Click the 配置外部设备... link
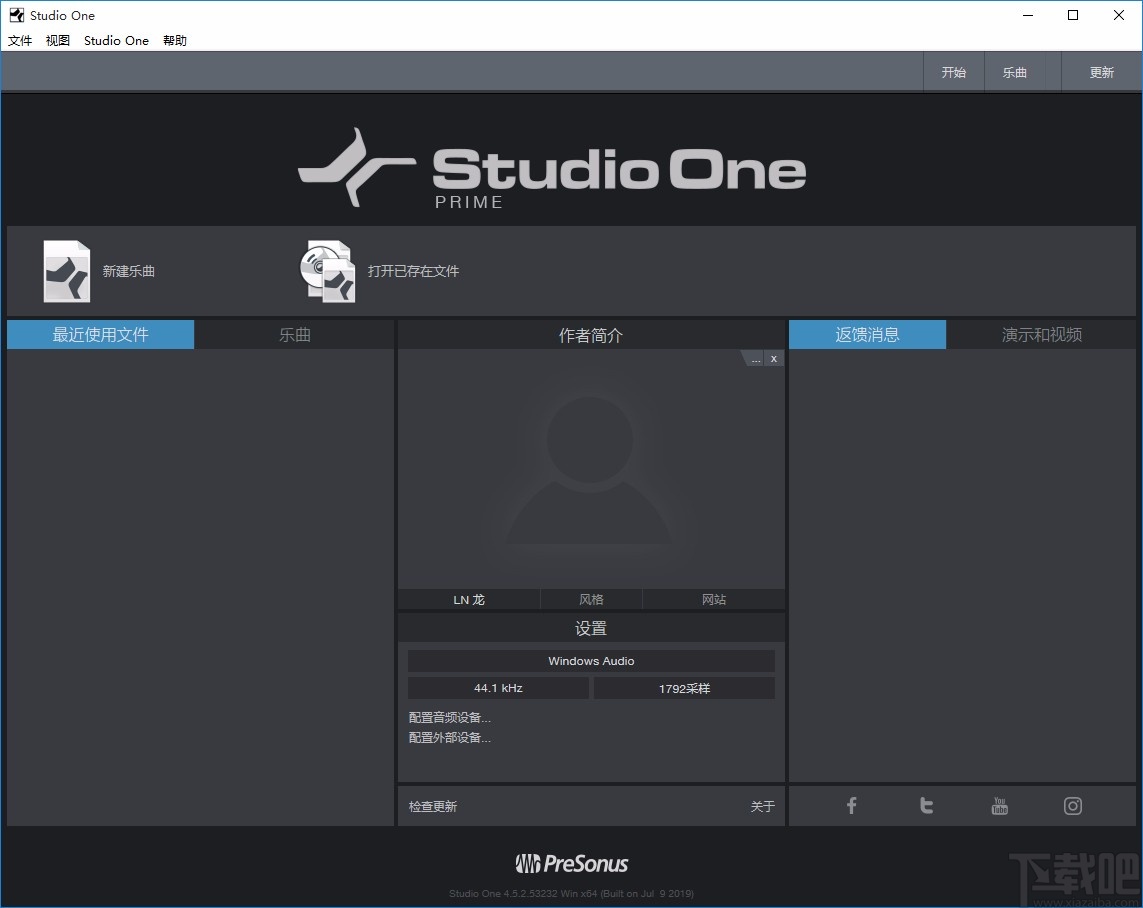1143x908 pixels. point(450,737)
